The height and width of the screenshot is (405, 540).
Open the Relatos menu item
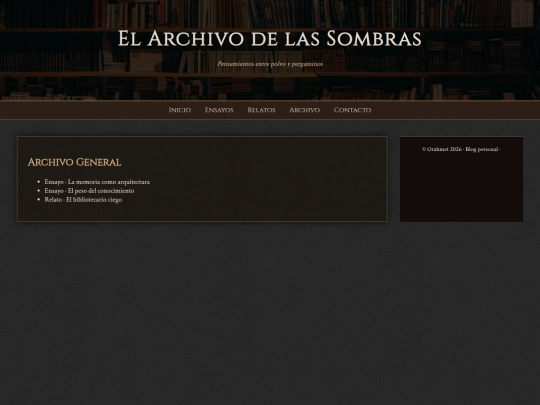pos(261,110)
